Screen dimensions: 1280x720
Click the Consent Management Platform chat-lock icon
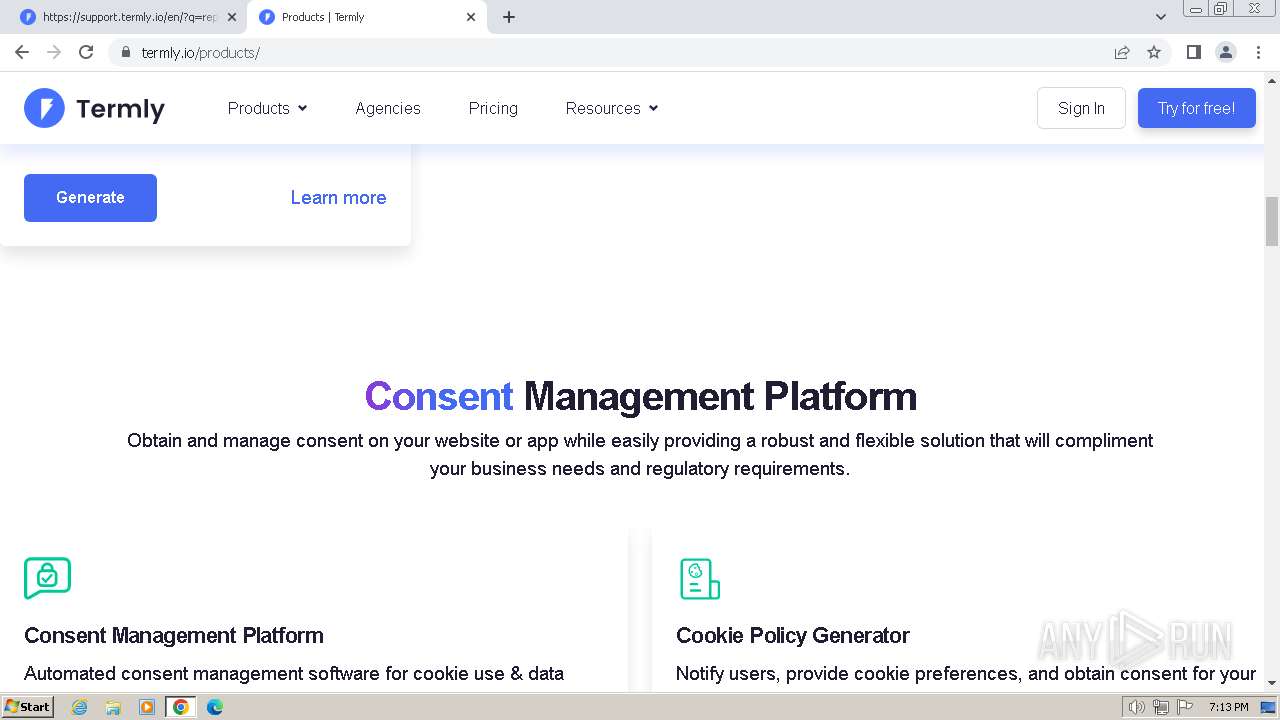47,578
